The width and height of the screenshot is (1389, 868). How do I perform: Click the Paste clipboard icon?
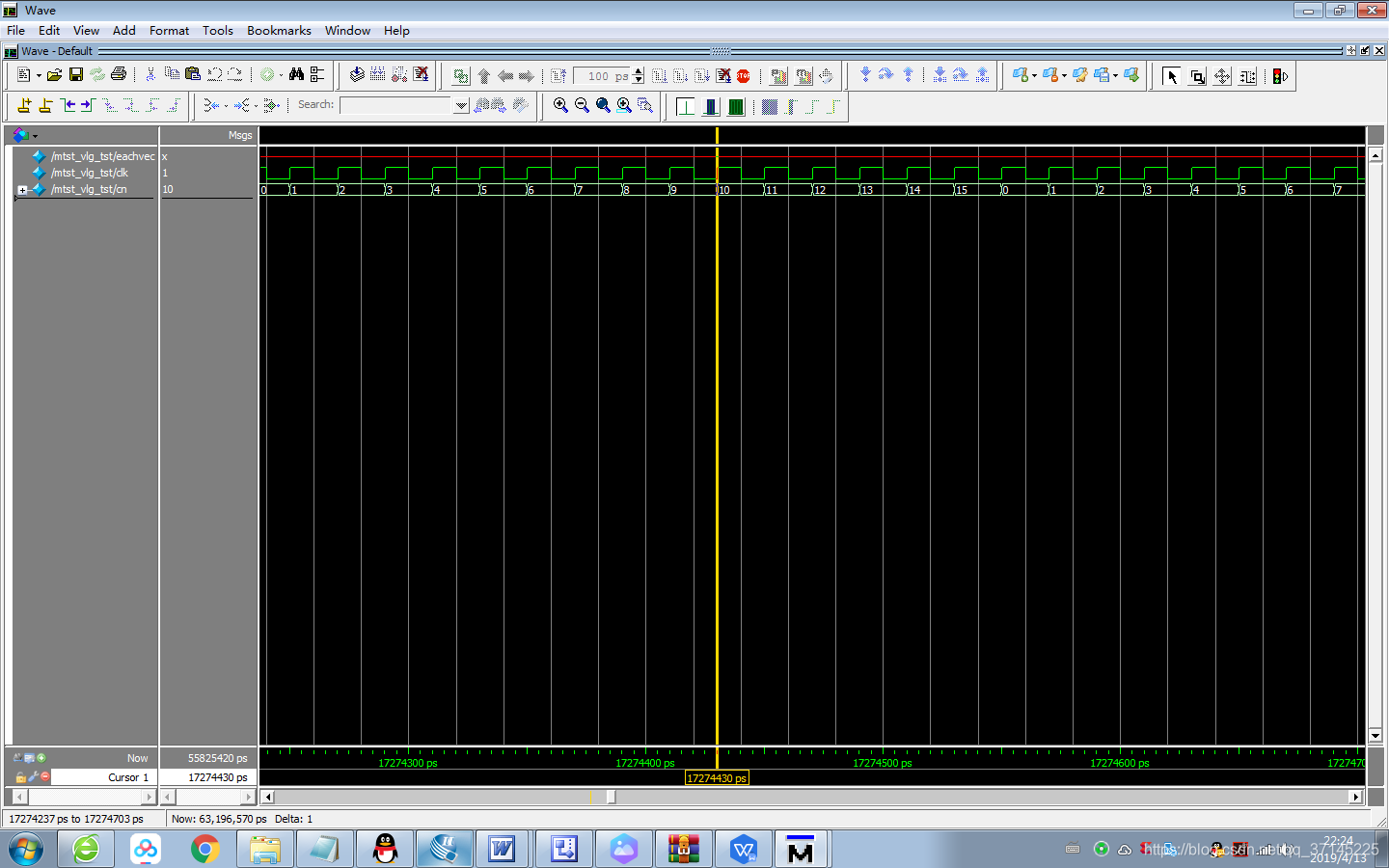(193, 75)
